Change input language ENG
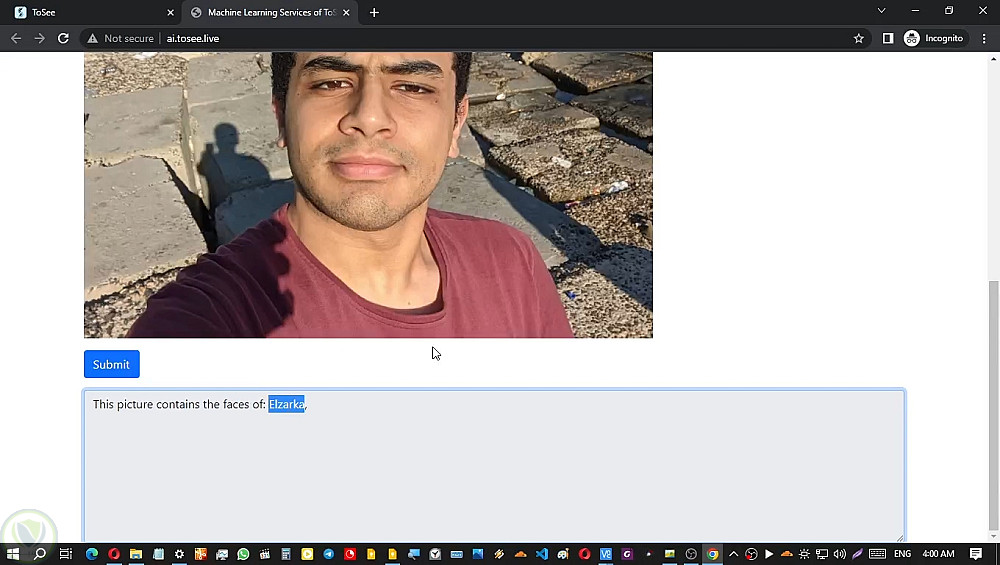 (x=902, y=554)
